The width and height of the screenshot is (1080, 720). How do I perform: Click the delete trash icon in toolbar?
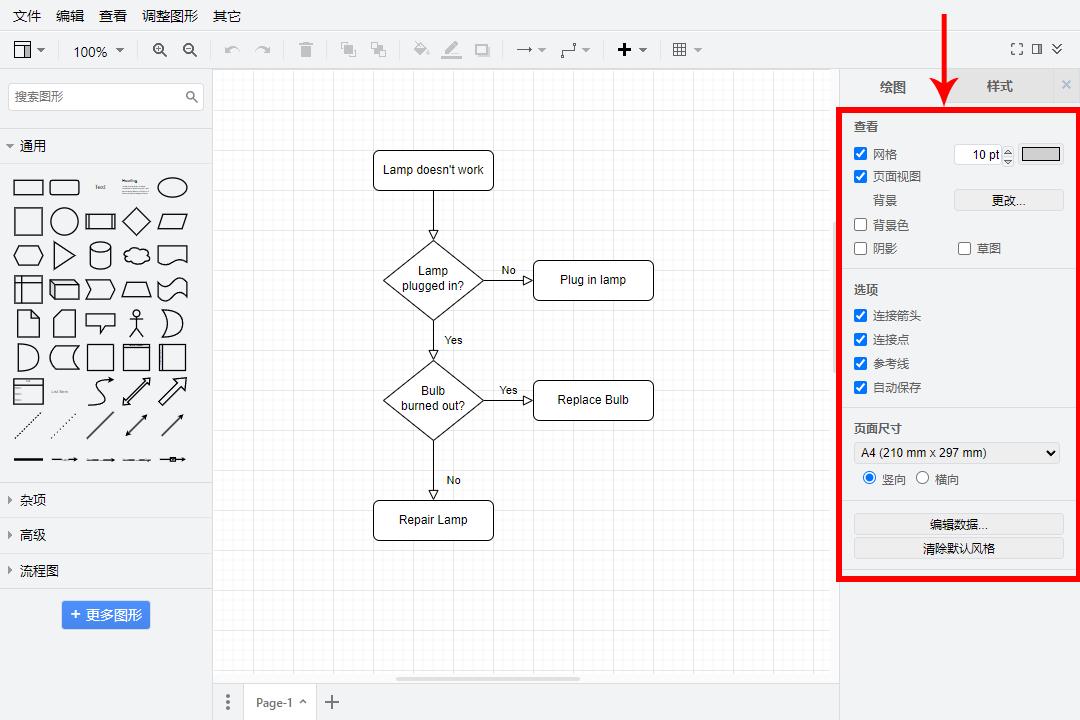306,50
